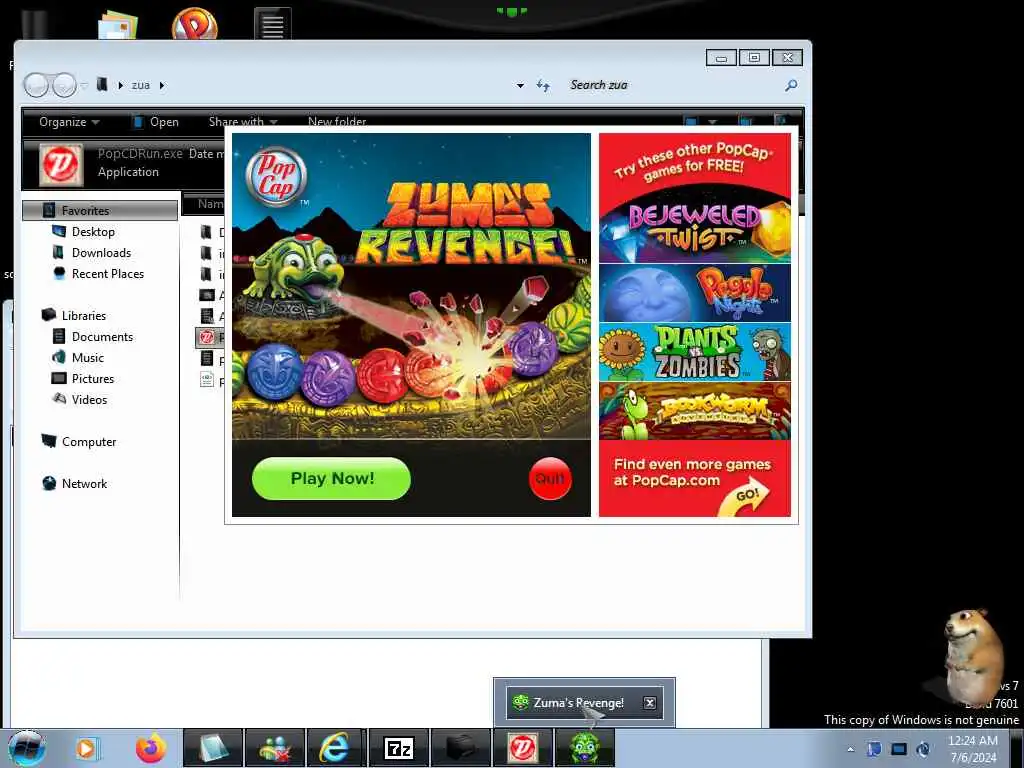Open 7-Zip from the taskbar

pos(398,748)
